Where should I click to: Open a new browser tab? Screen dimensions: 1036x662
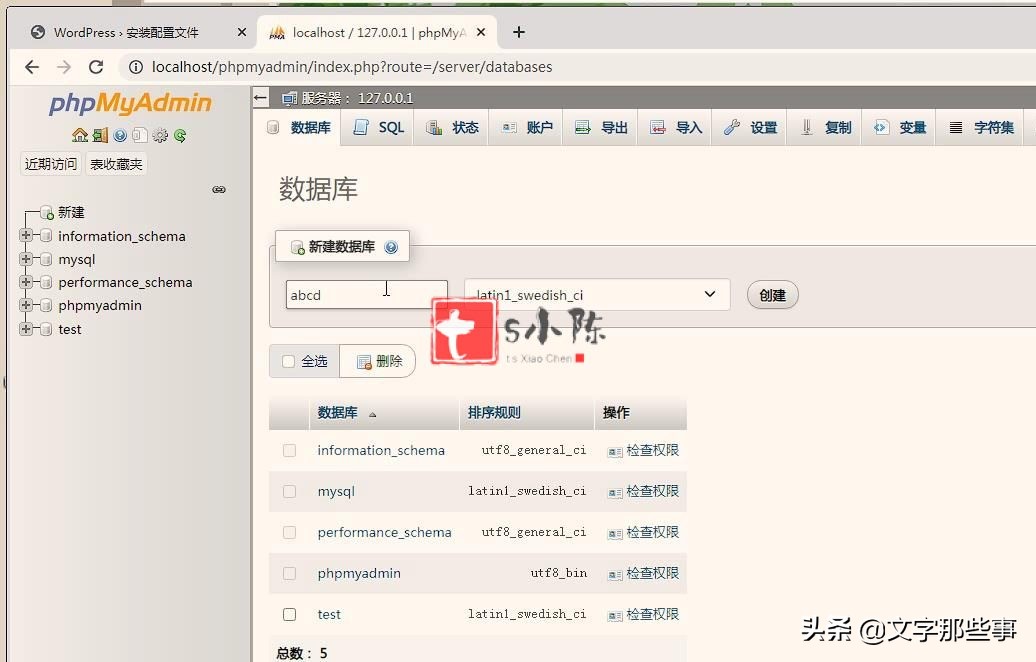click(519, 32)
